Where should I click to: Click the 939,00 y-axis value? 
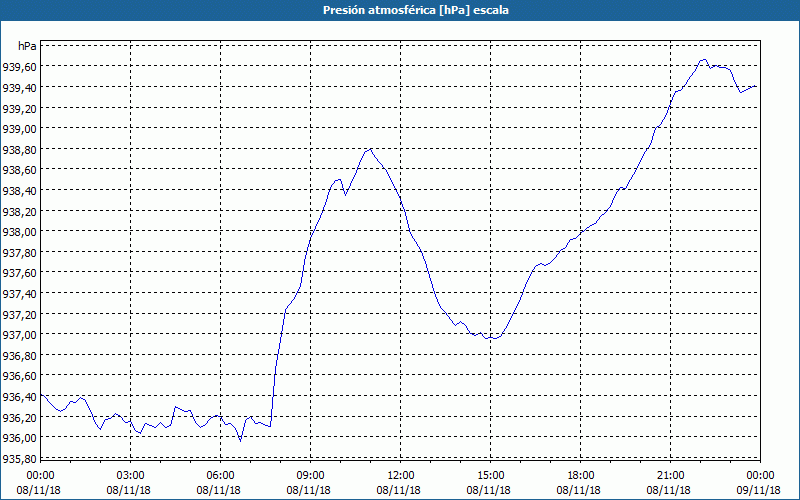point(19,129)
